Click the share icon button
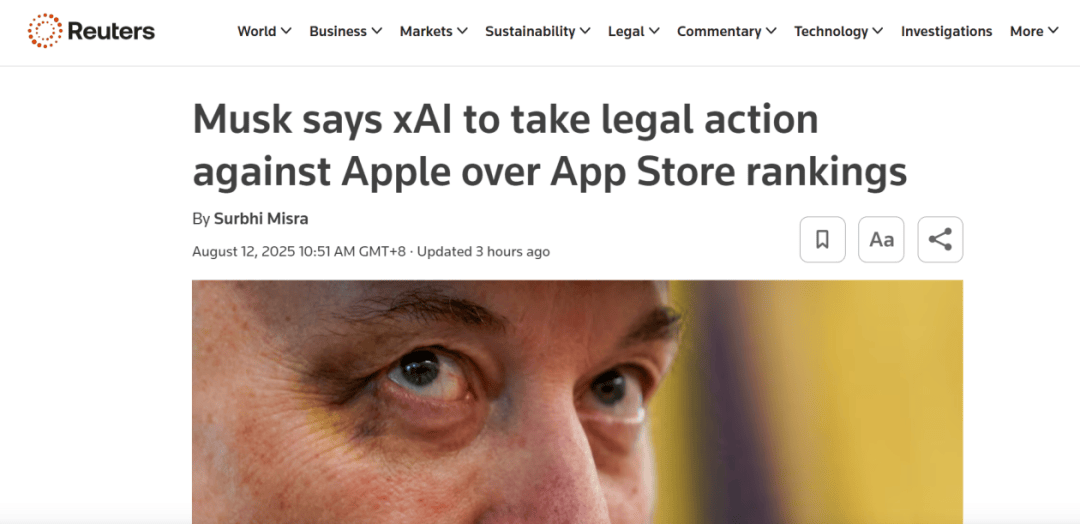 [940, 240]
